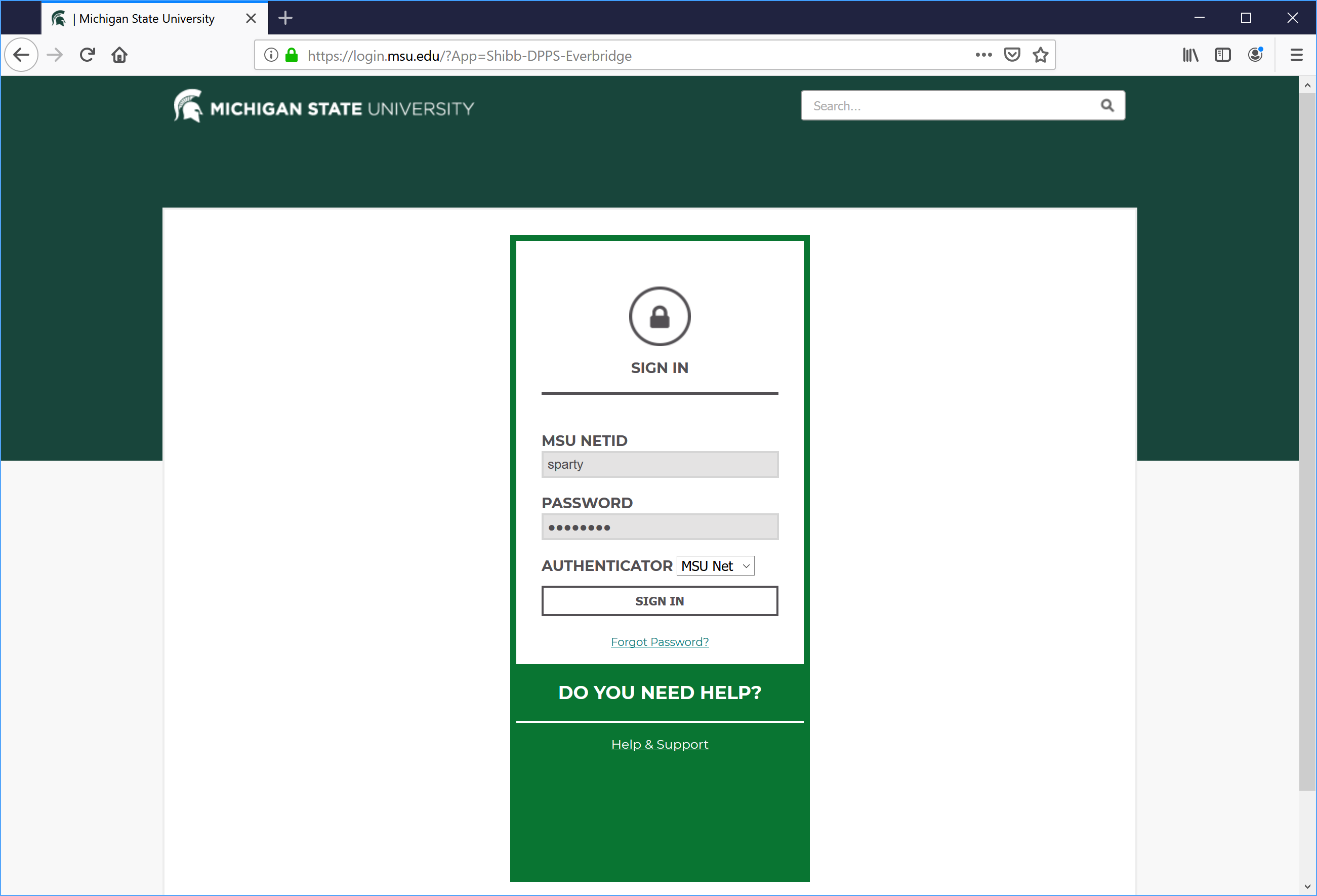Open a new browser tab
This screenshot has width=1317, height=896.
click(285, 18)
